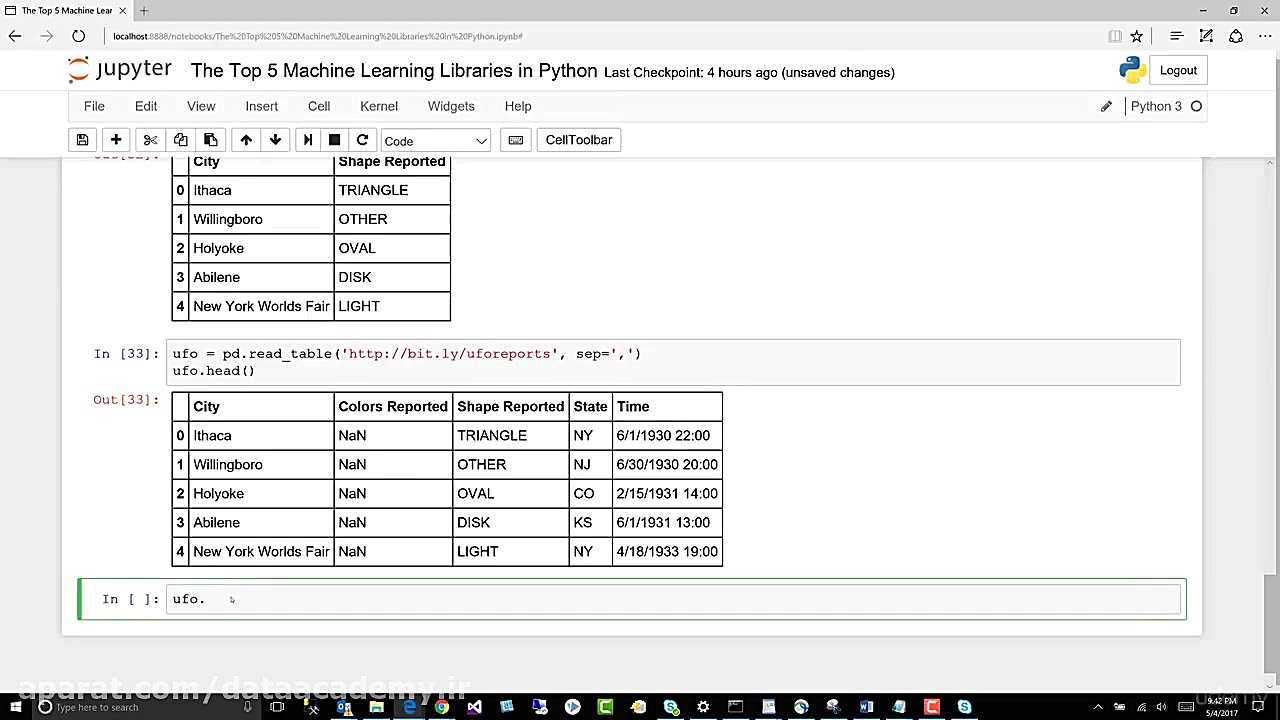Move the selected cell down
This screenshot has height=720, width=1280.
click(275, 140)
